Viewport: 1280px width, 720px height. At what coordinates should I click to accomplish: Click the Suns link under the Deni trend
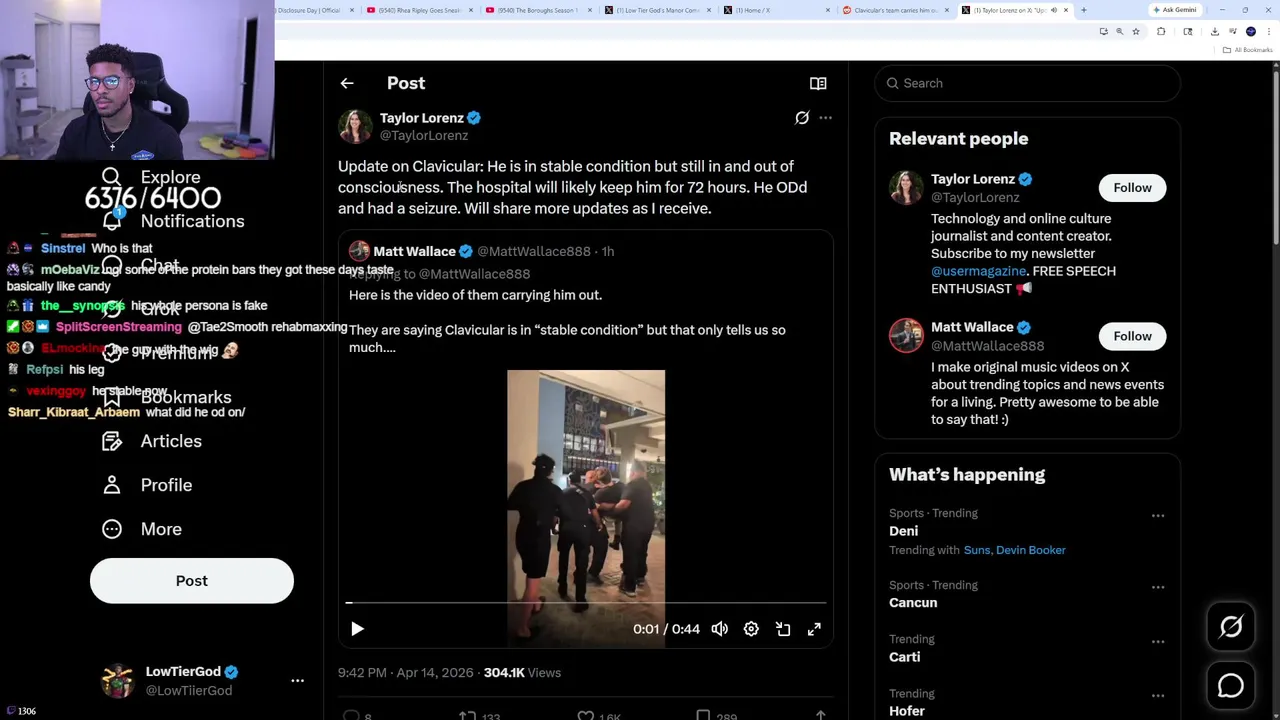click(978, 550)
